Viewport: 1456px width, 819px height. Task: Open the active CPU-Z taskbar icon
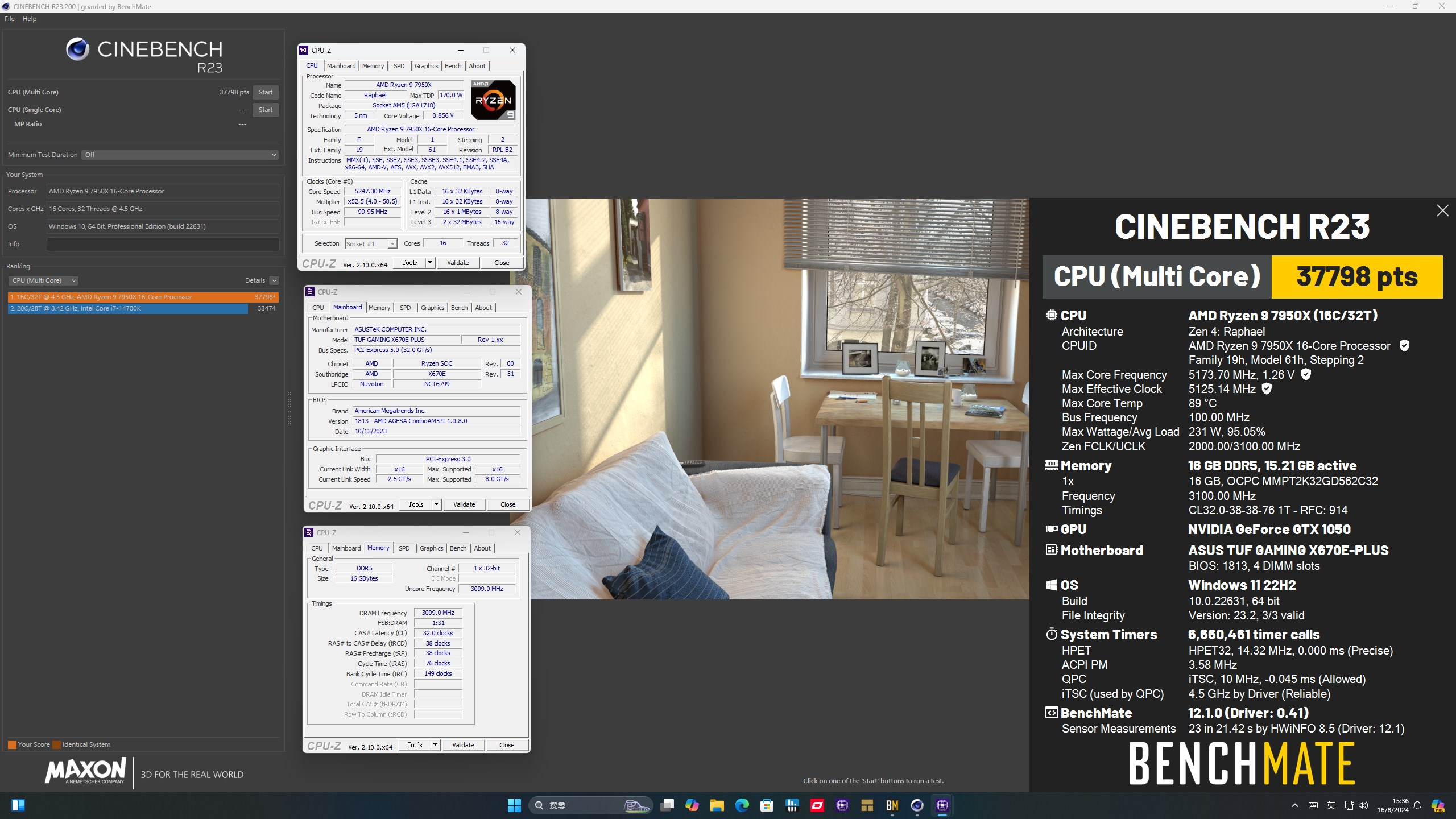[x=942, y=805]
